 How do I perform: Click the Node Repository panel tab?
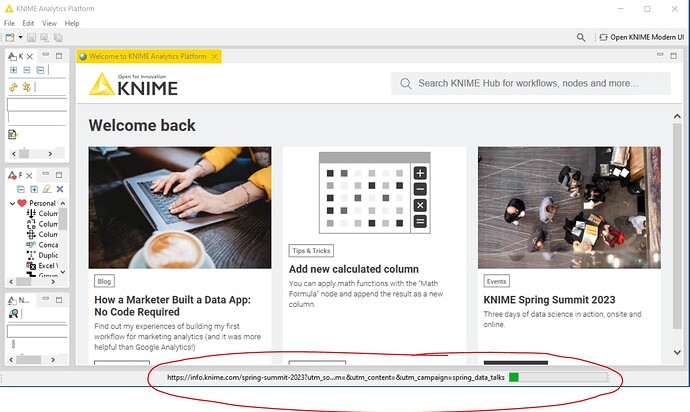18,301
